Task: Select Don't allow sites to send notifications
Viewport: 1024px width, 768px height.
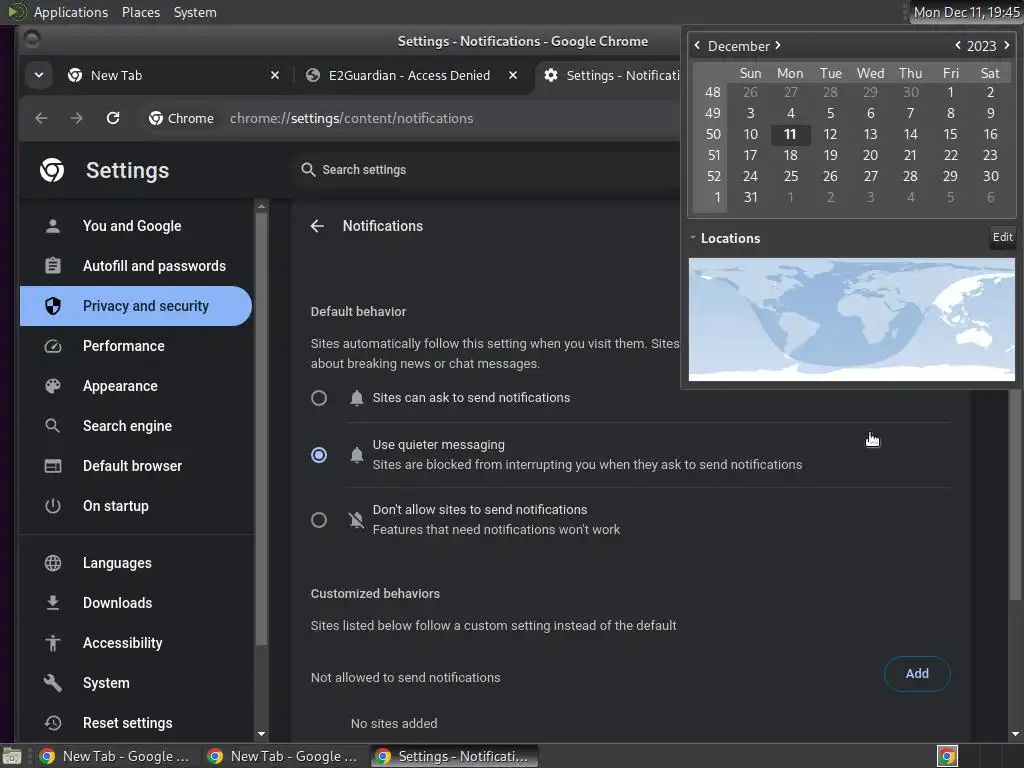Action: pyautogui.click(x=319, y=520)
